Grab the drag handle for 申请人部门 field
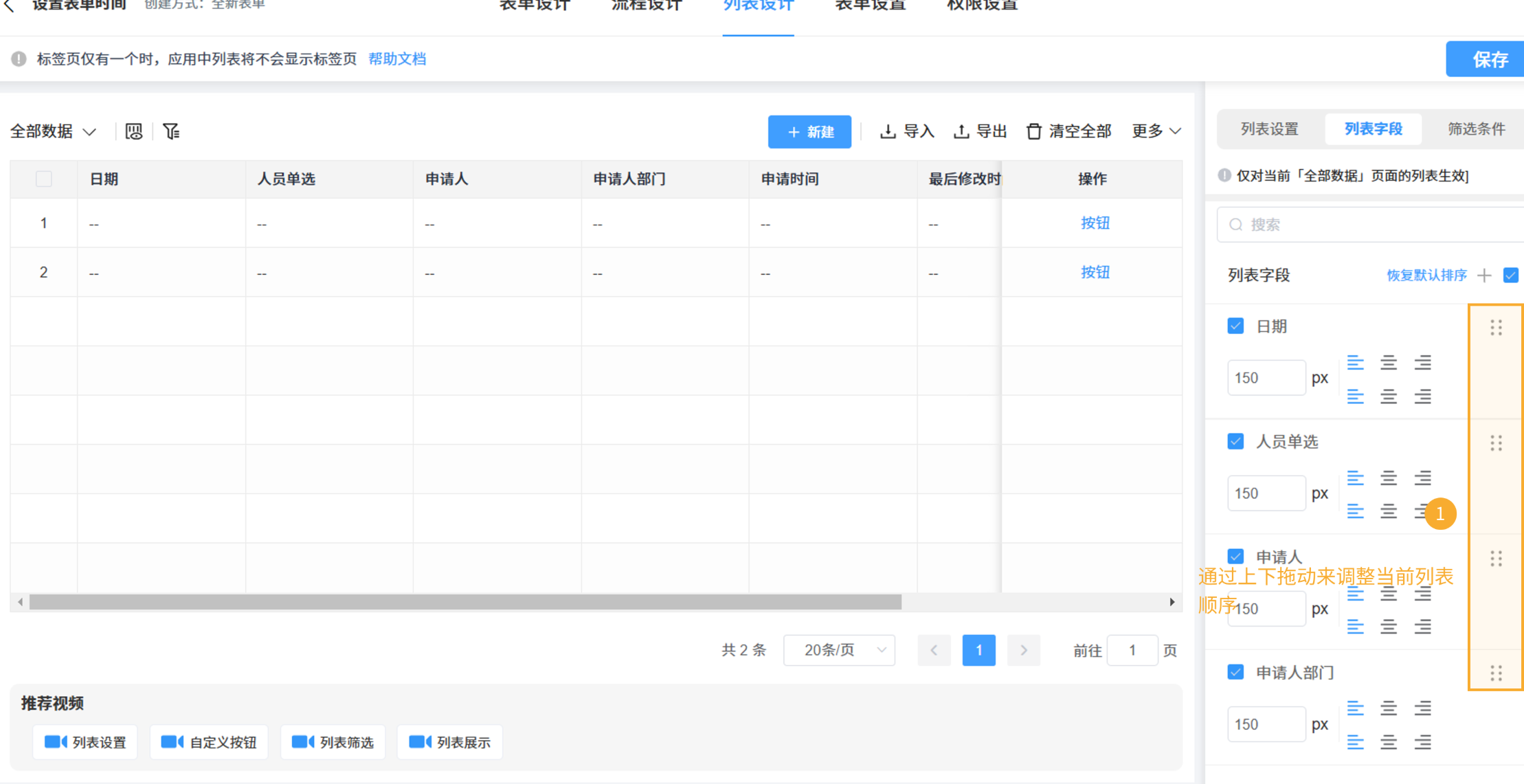 1496,673
